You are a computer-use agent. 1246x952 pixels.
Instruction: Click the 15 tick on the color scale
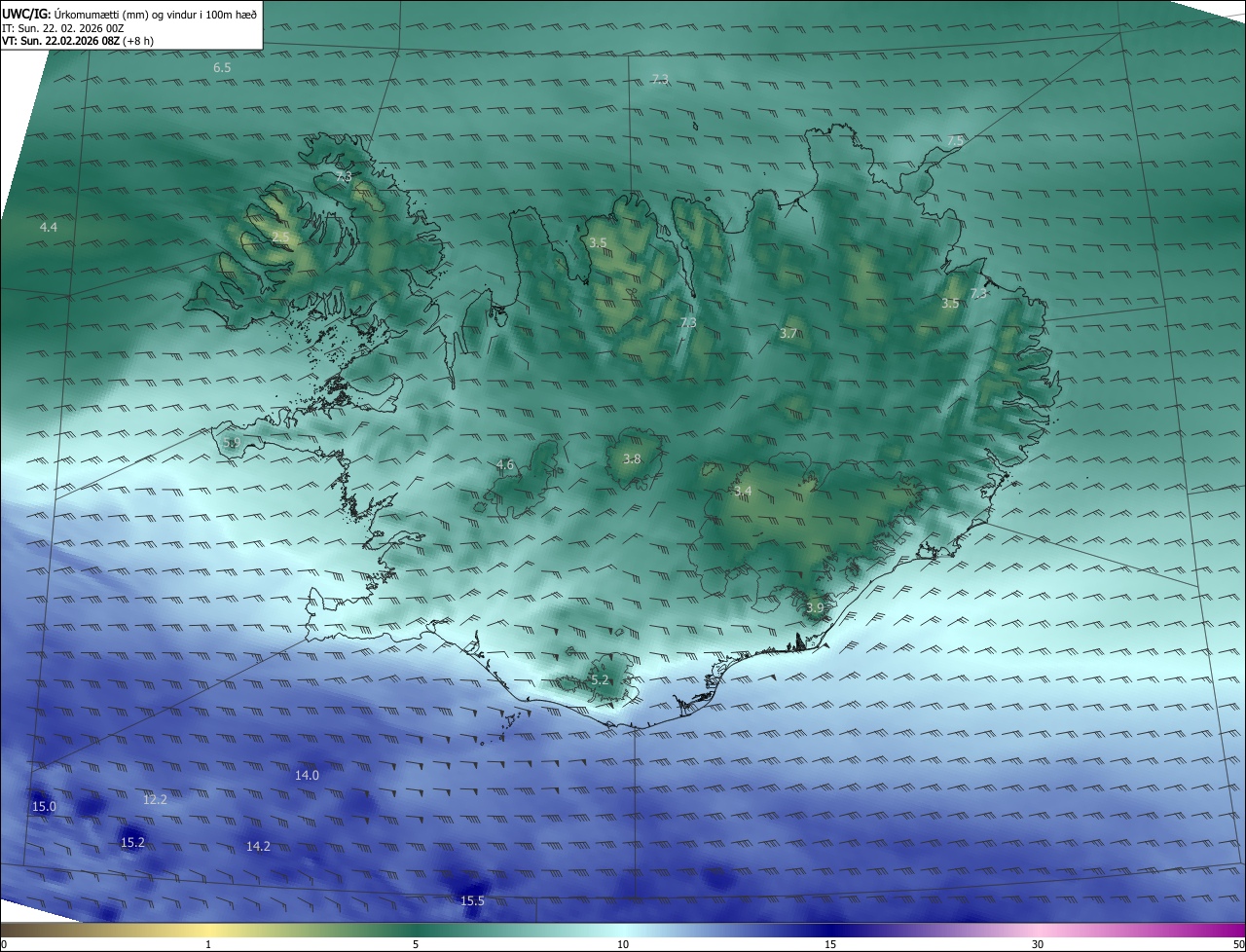pyautogui.click(x=830, y=944)
